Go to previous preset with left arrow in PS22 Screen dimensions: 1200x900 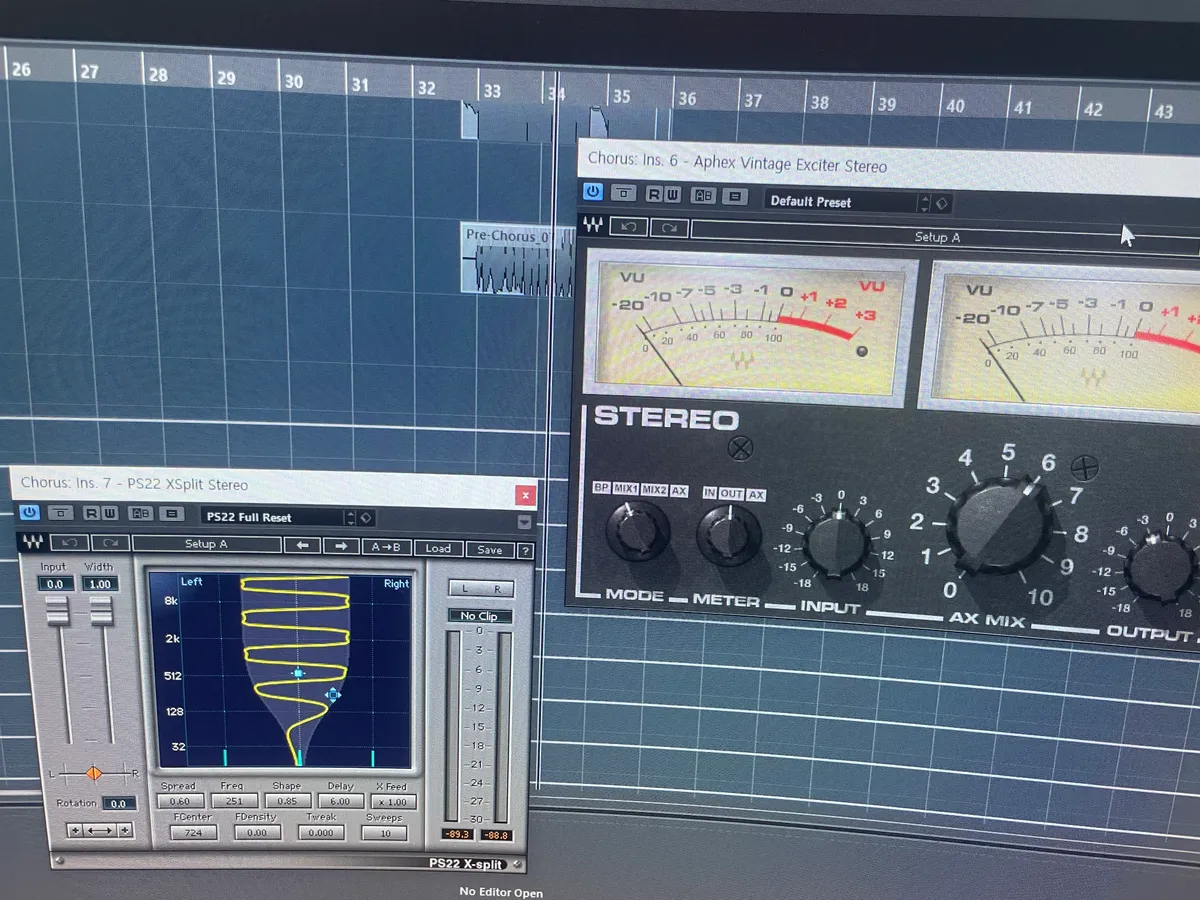pyautogui.click(x=302, y=546)
